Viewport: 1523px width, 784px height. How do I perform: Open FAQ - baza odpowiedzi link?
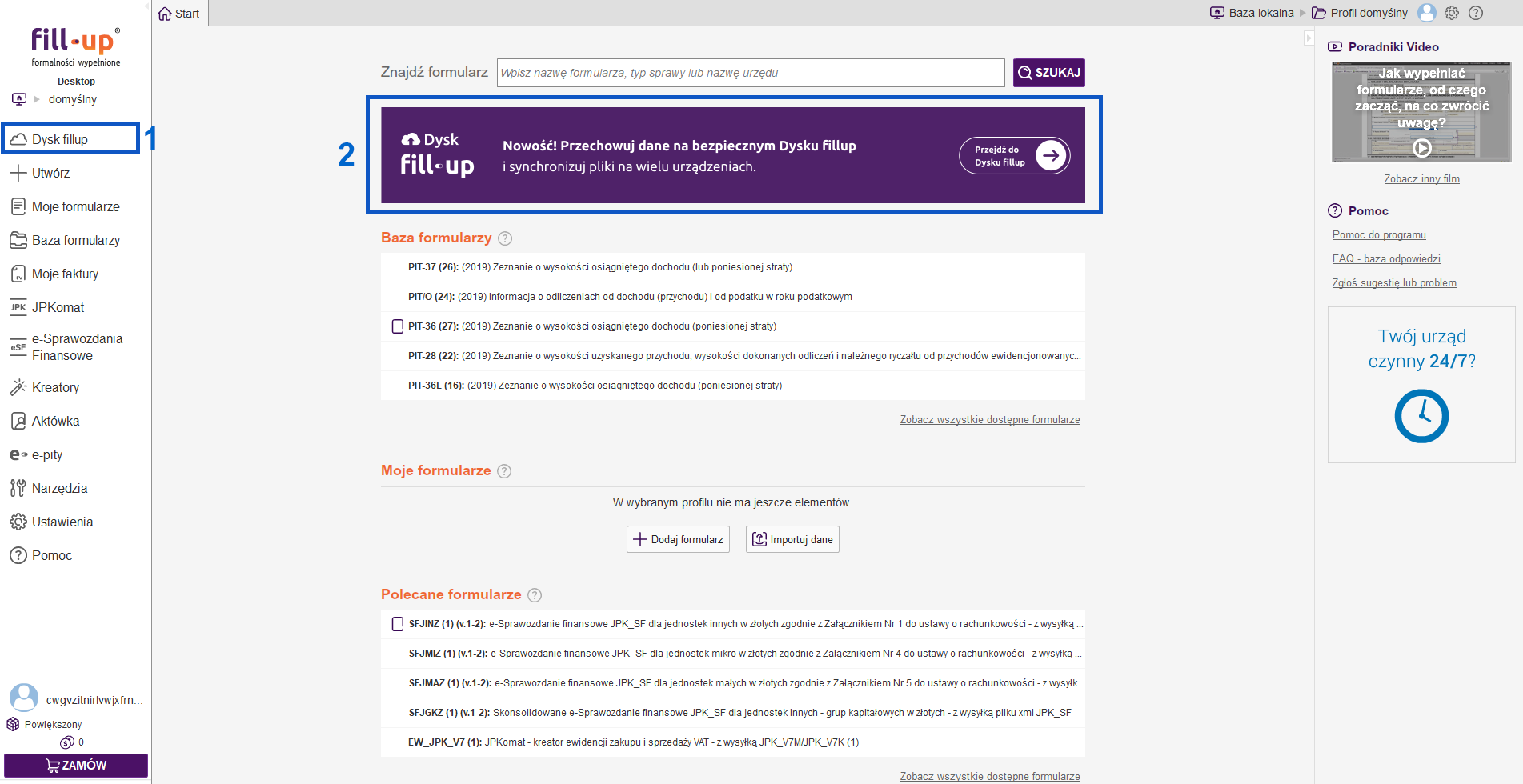point(1386,259)
